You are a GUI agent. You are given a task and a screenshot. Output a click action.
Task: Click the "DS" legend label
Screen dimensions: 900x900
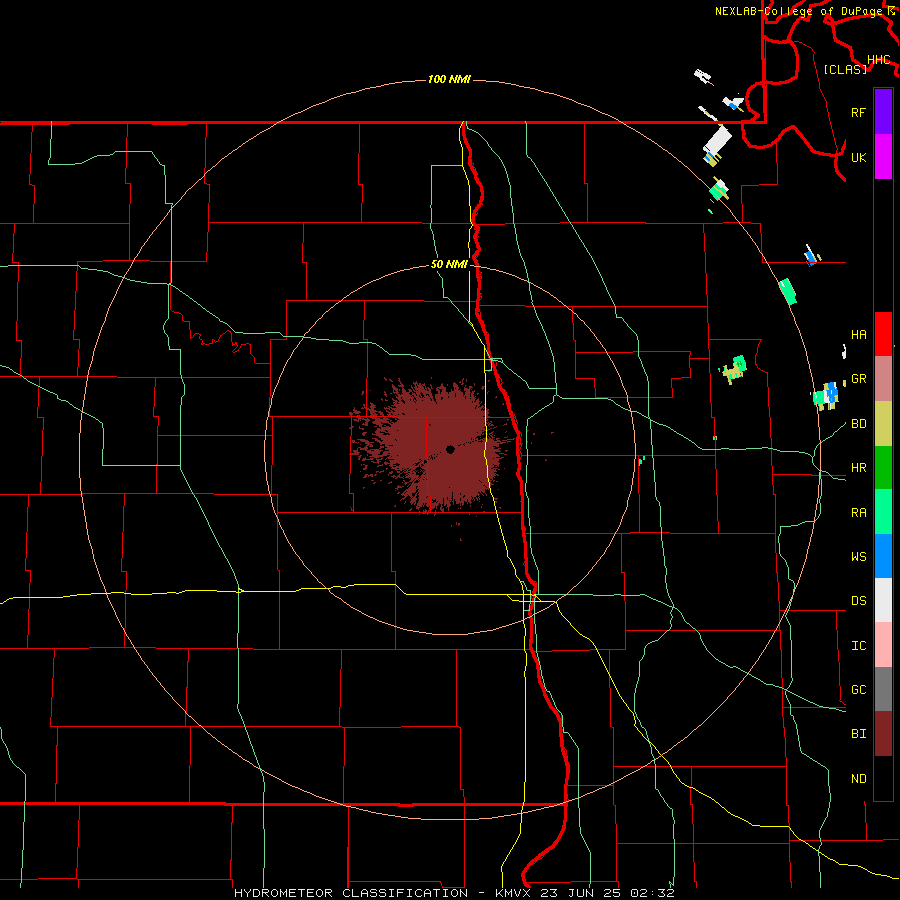858,600
